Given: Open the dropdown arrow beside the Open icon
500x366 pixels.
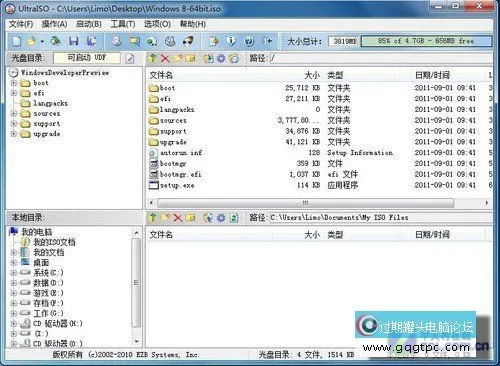Looking at the screenshot, I should pyautogui.click(x=42, y=42).
